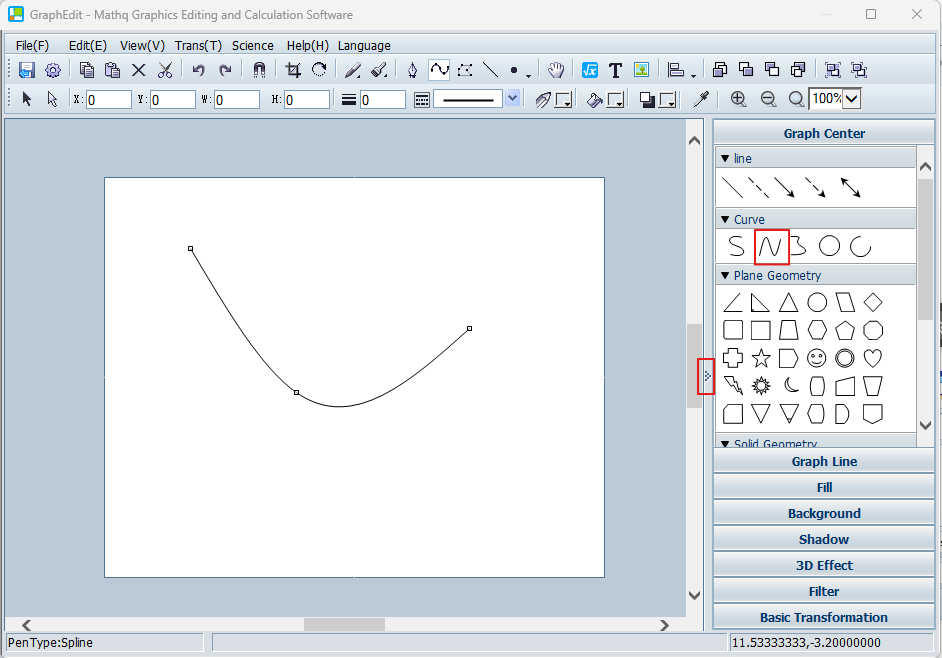The image size is (942, 658).
Task: Open the View(V) menu
Action: click(142, 46)
